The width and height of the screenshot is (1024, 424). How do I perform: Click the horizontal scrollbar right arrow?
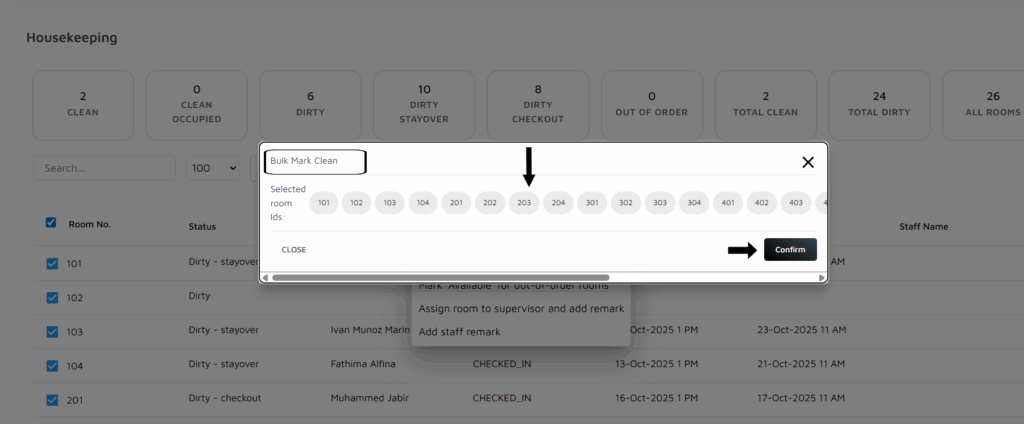(822, 277)
